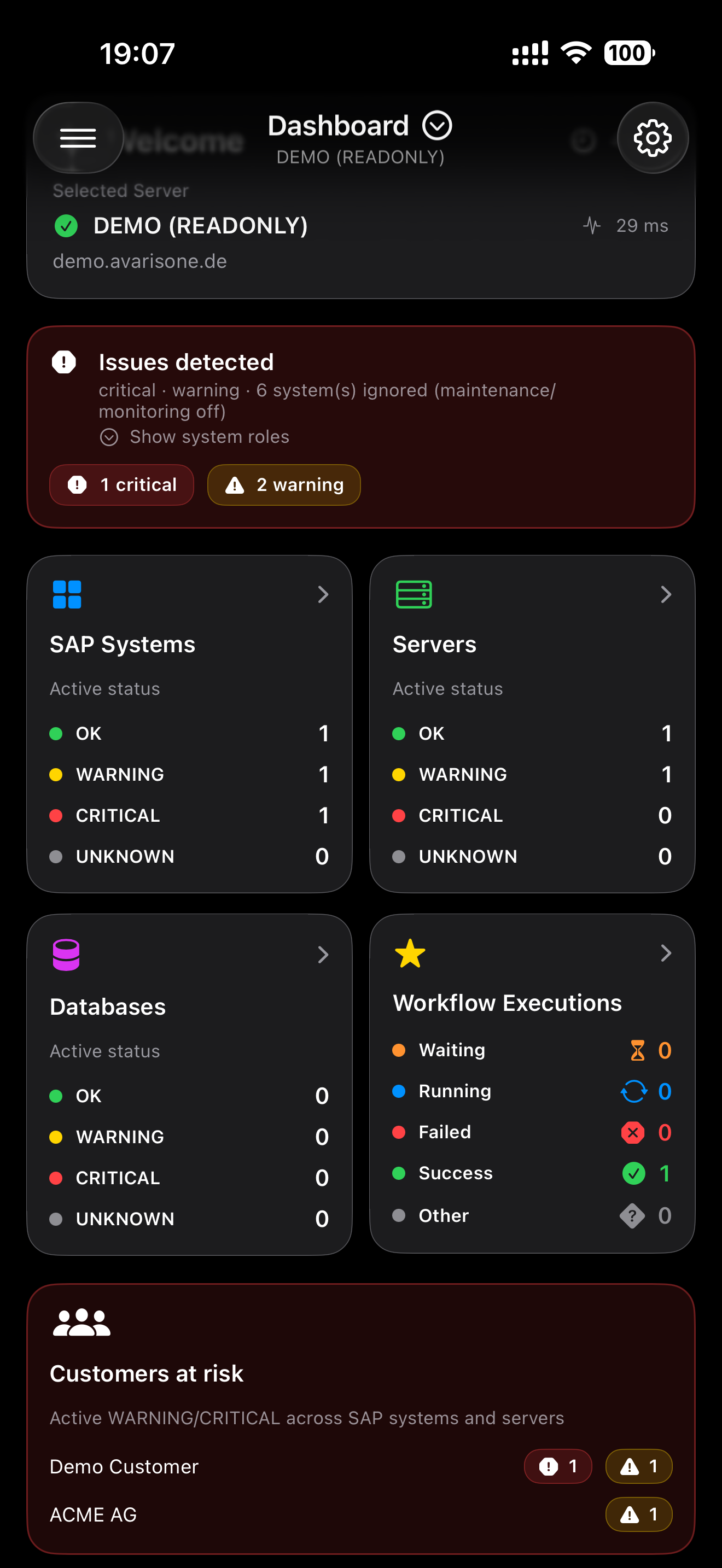This screenshot has width=722, height=1568.
Task: Select Servers CRITICAL row
Action: (x=532, y=816)
